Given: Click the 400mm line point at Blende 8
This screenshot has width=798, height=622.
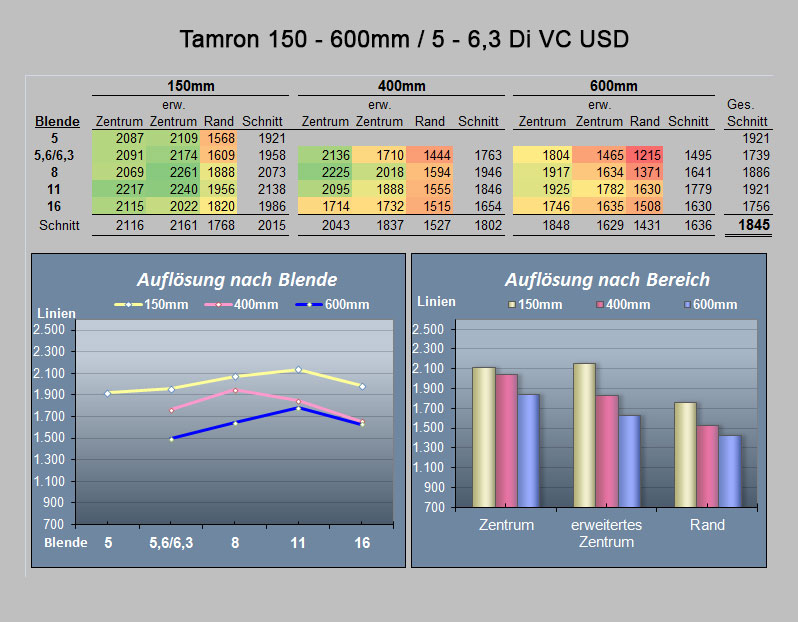Looking at the screenshot, I should click(x=235, y=390).
